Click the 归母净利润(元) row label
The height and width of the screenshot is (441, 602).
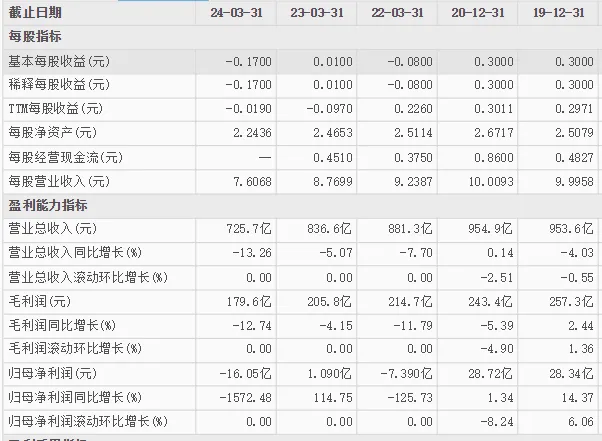click(x=52, y=372)
